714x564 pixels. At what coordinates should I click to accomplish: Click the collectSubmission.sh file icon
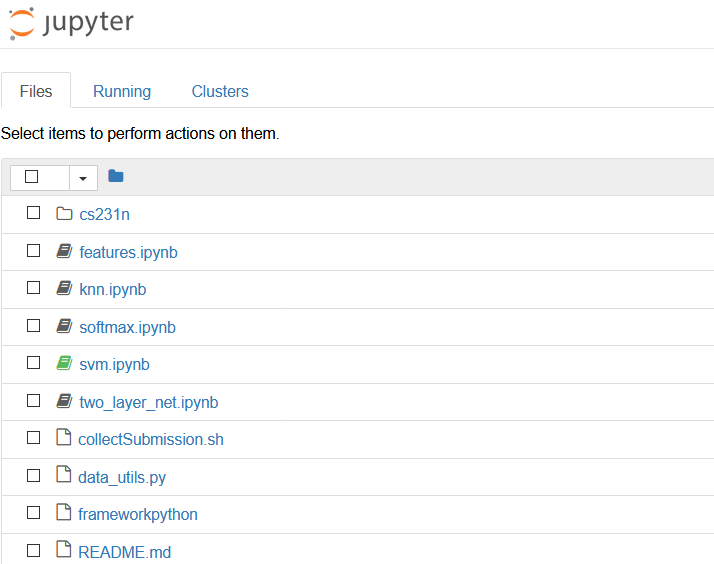[x=64, y=439]
